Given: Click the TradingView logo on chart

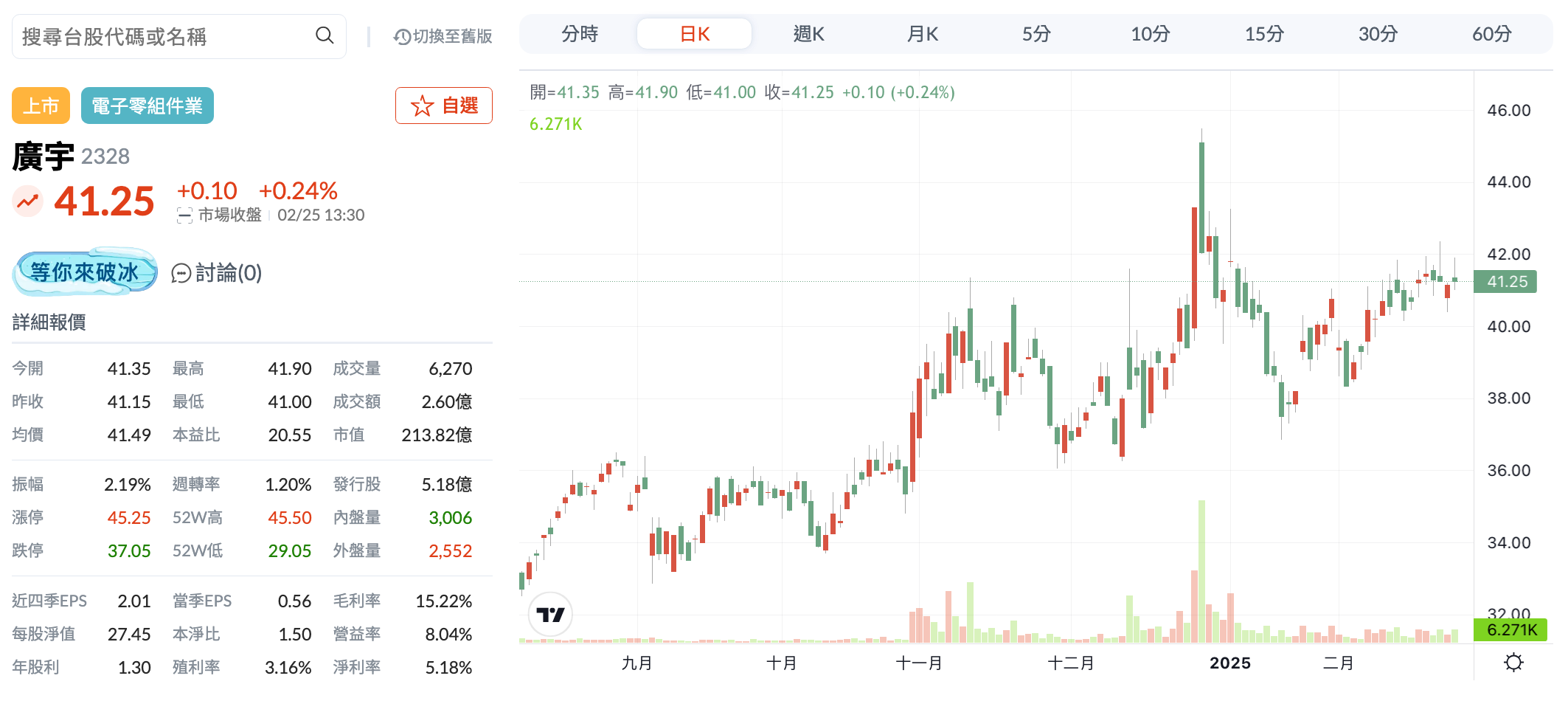Looking at the screenshot, I should click(x=550, y=614).
